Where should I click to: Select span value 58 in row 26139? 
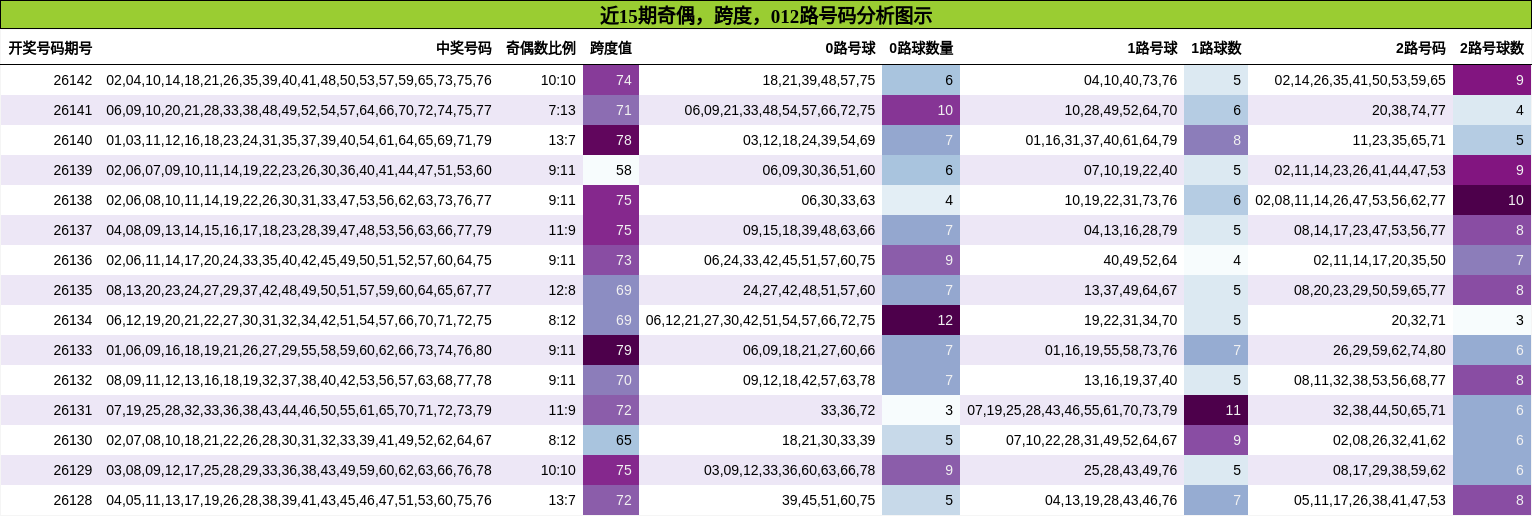coord(611,170)
